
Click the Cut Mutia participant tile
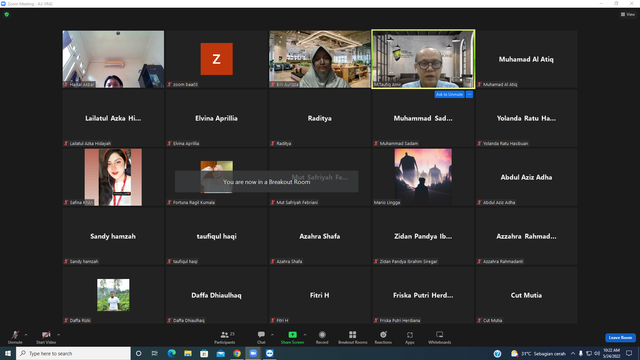tap(526, 295)
